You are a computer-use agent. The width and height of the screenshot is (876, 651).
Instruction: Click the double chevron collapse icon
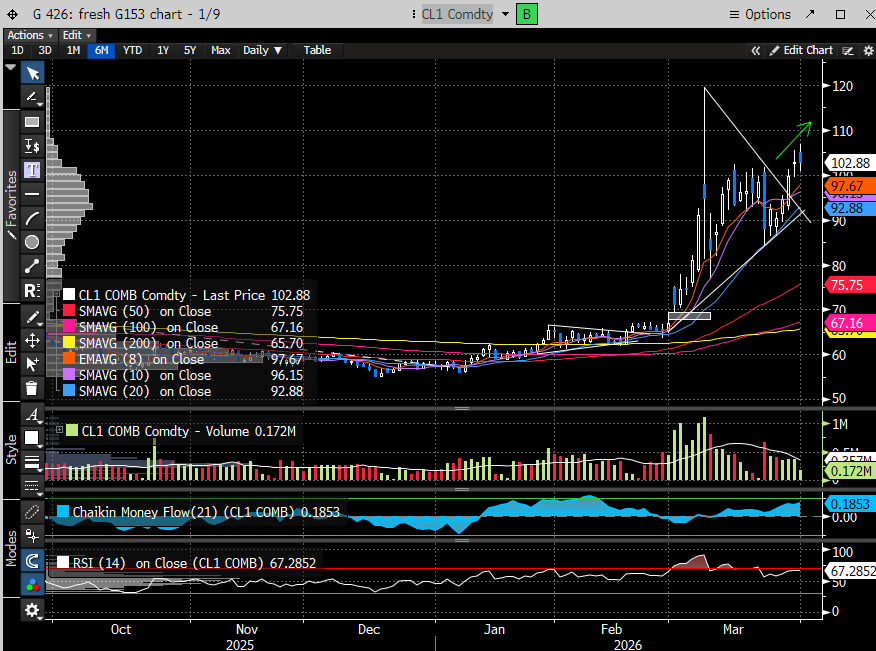[x=755, y=51]
